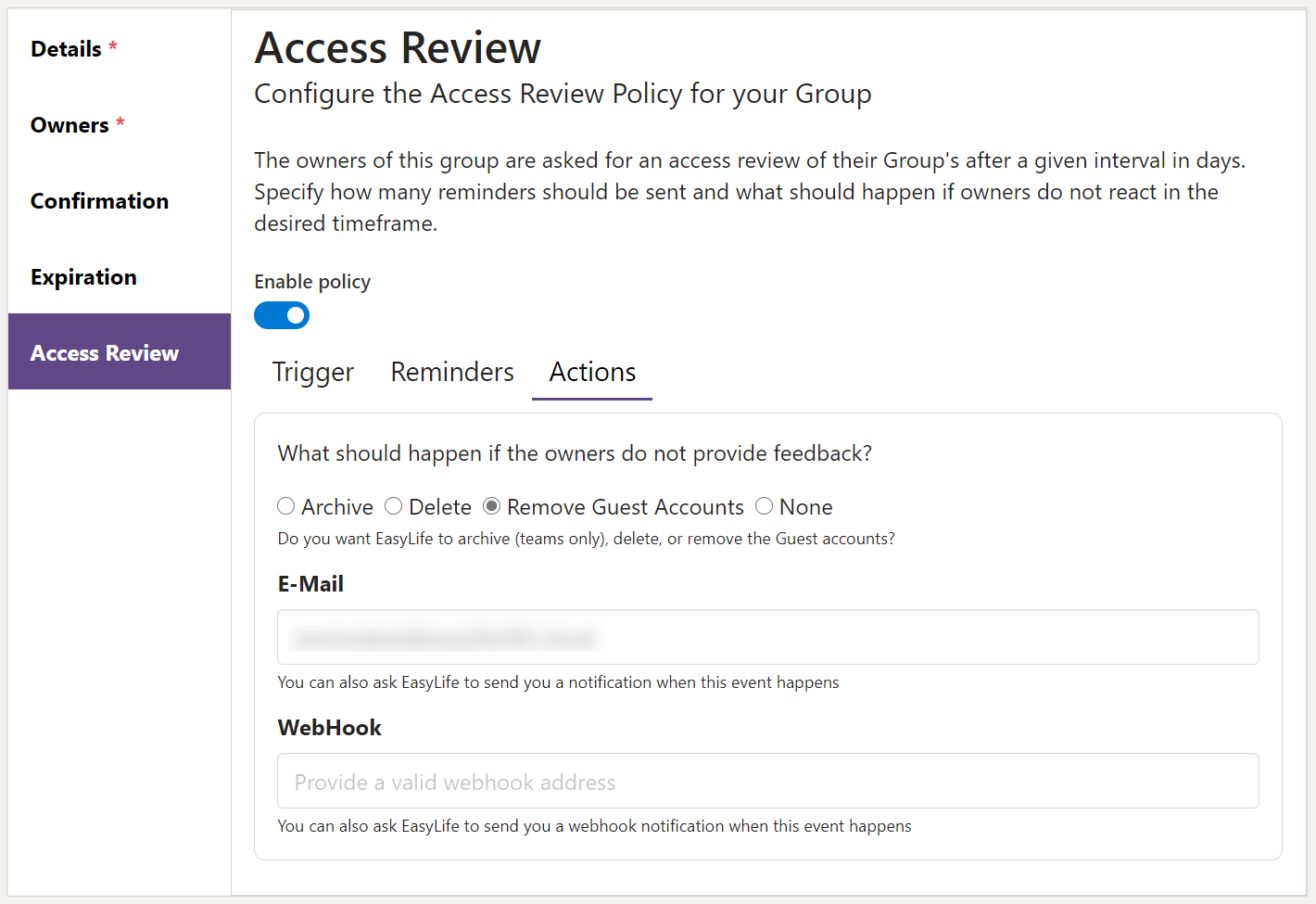
Task: Open the Details section
Action: click(66, 48)
